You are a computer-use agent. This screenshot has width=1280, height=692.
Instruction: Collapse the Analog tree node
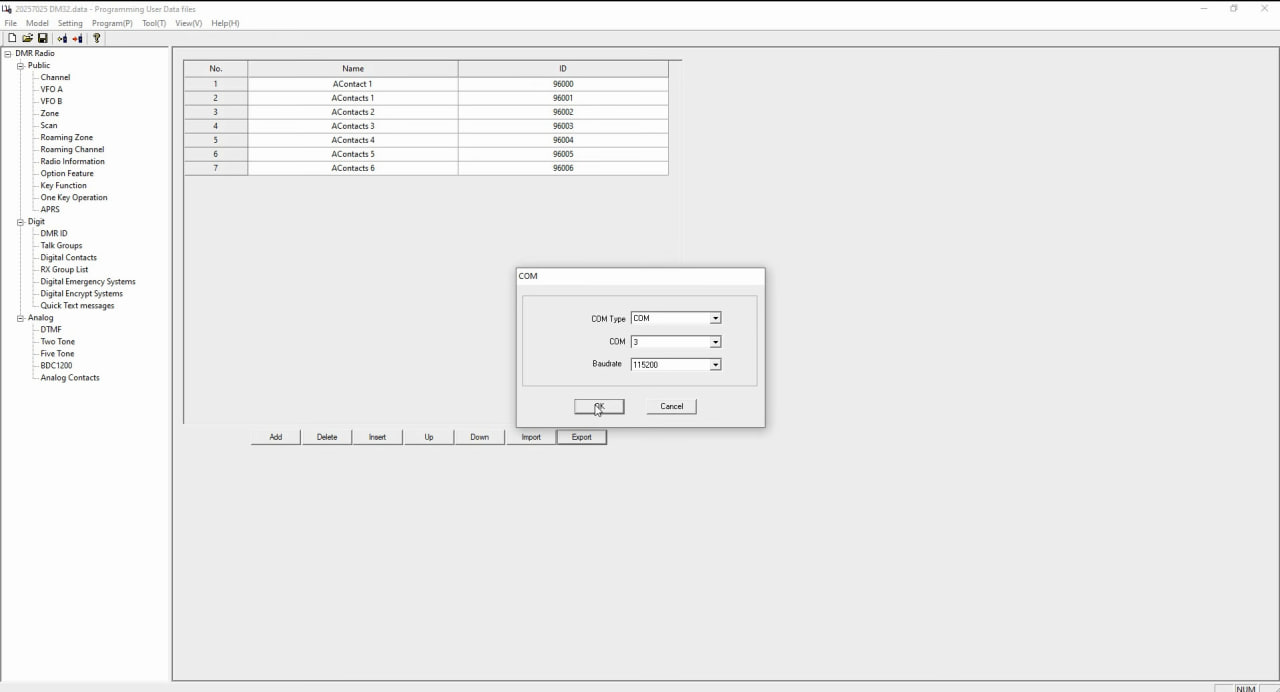(20, 318)
